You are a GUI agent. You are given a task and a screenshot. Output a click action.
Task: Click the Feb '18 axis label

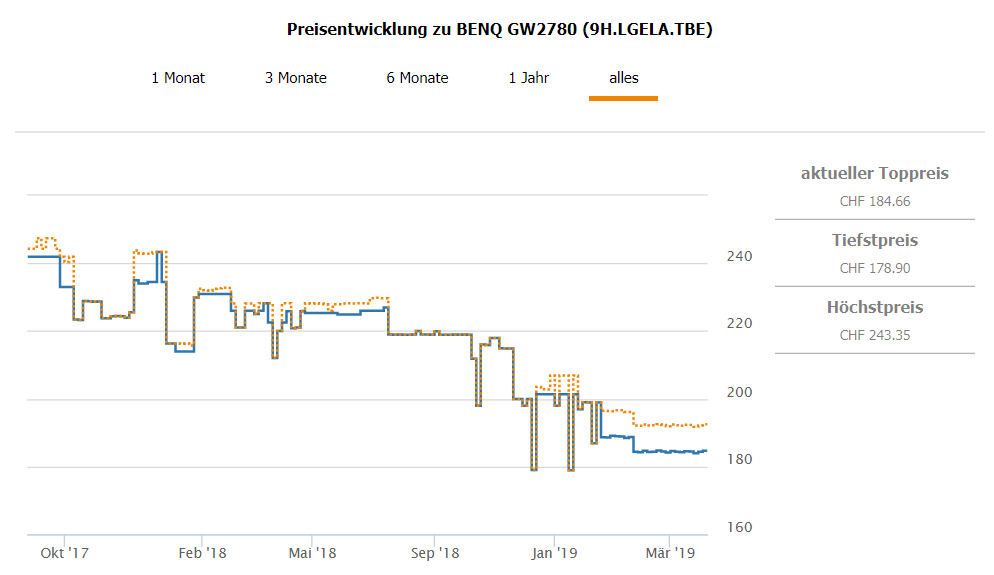point(202,552)
